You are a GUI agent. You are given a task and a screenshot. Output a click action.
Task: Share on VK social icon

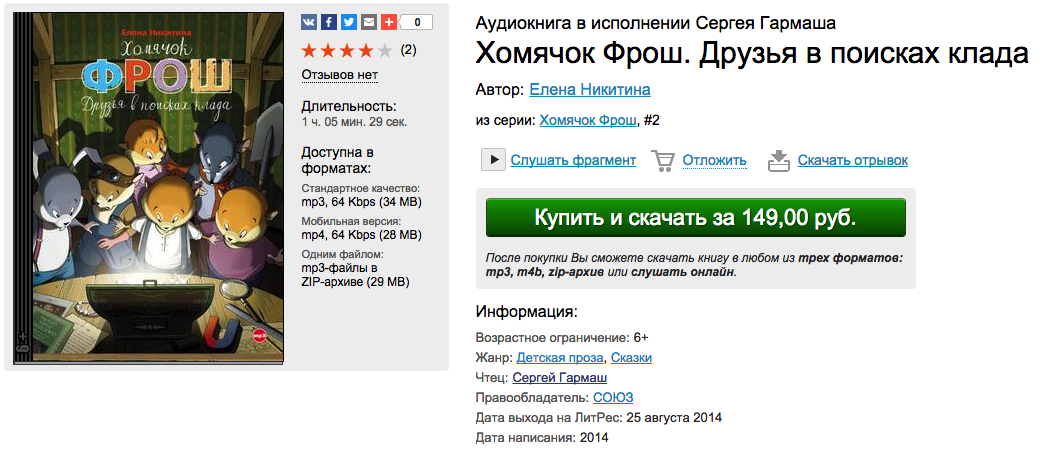(309, 22)
